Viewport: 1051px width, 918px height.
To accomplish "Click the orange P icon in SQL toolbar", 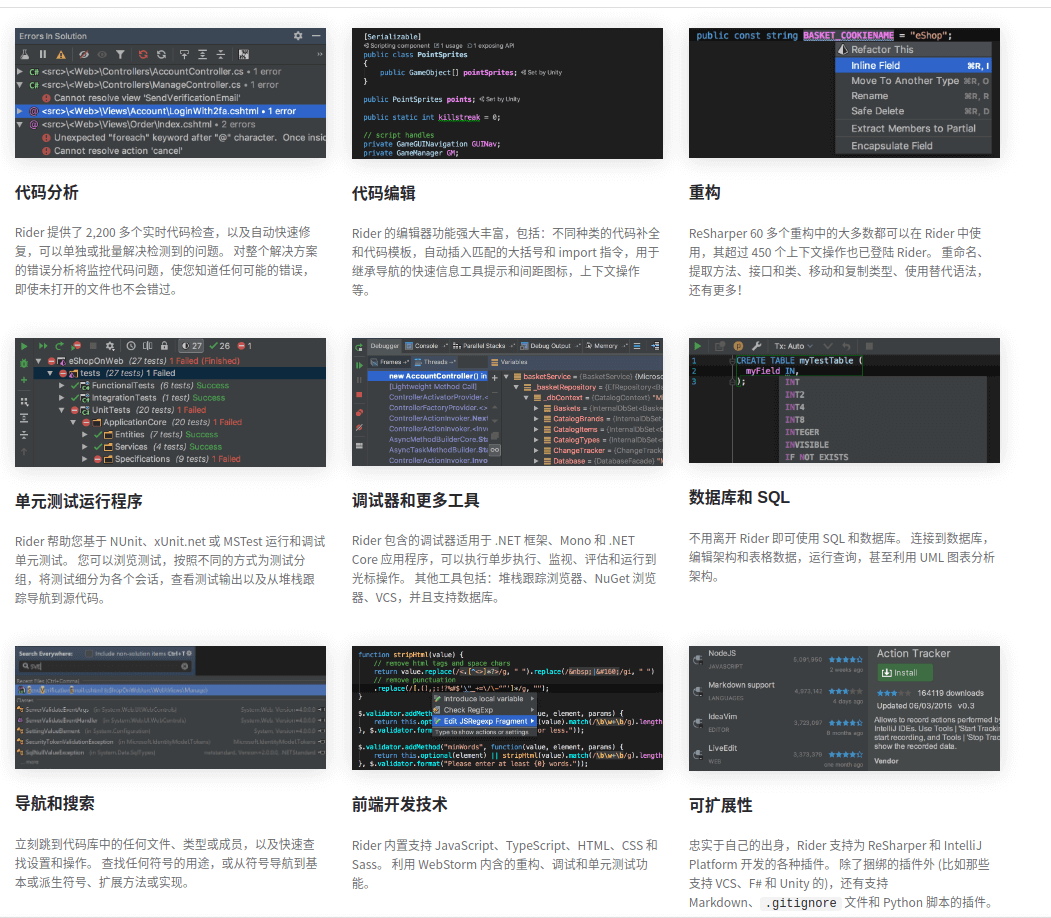I will [738, 346].
